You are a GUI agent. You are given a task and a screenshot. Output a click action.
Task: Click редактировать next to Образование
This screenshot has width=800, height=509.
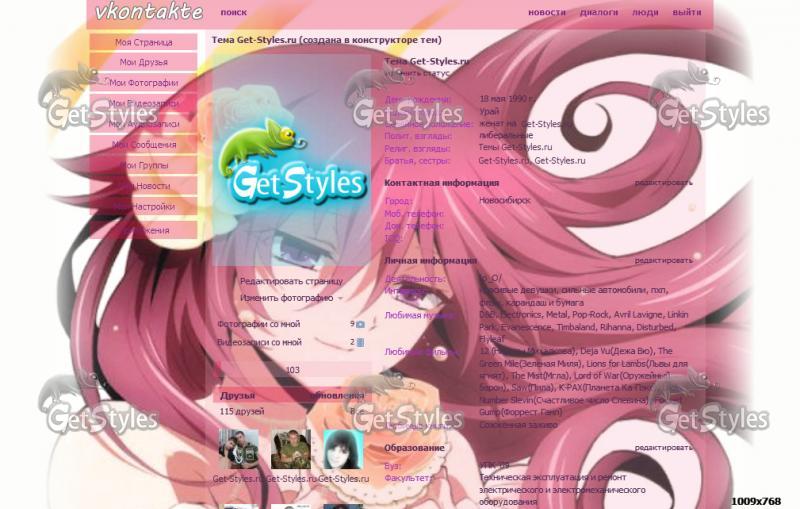pos(663,448)
